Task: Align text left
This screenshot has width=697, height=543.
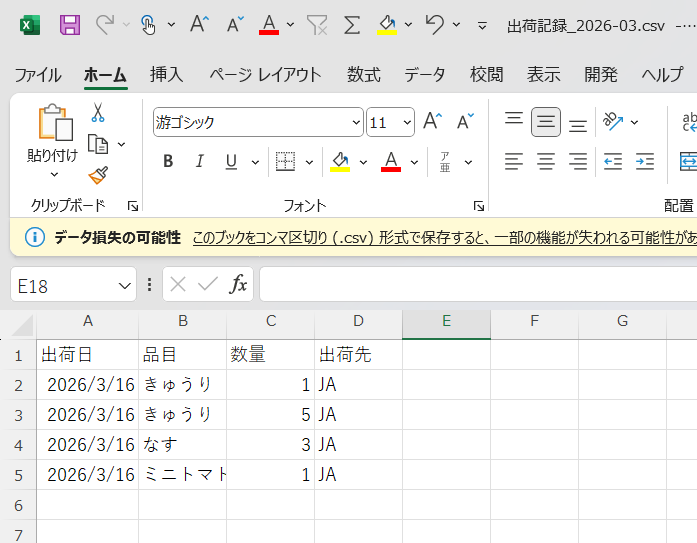Action: click(514, 161)
